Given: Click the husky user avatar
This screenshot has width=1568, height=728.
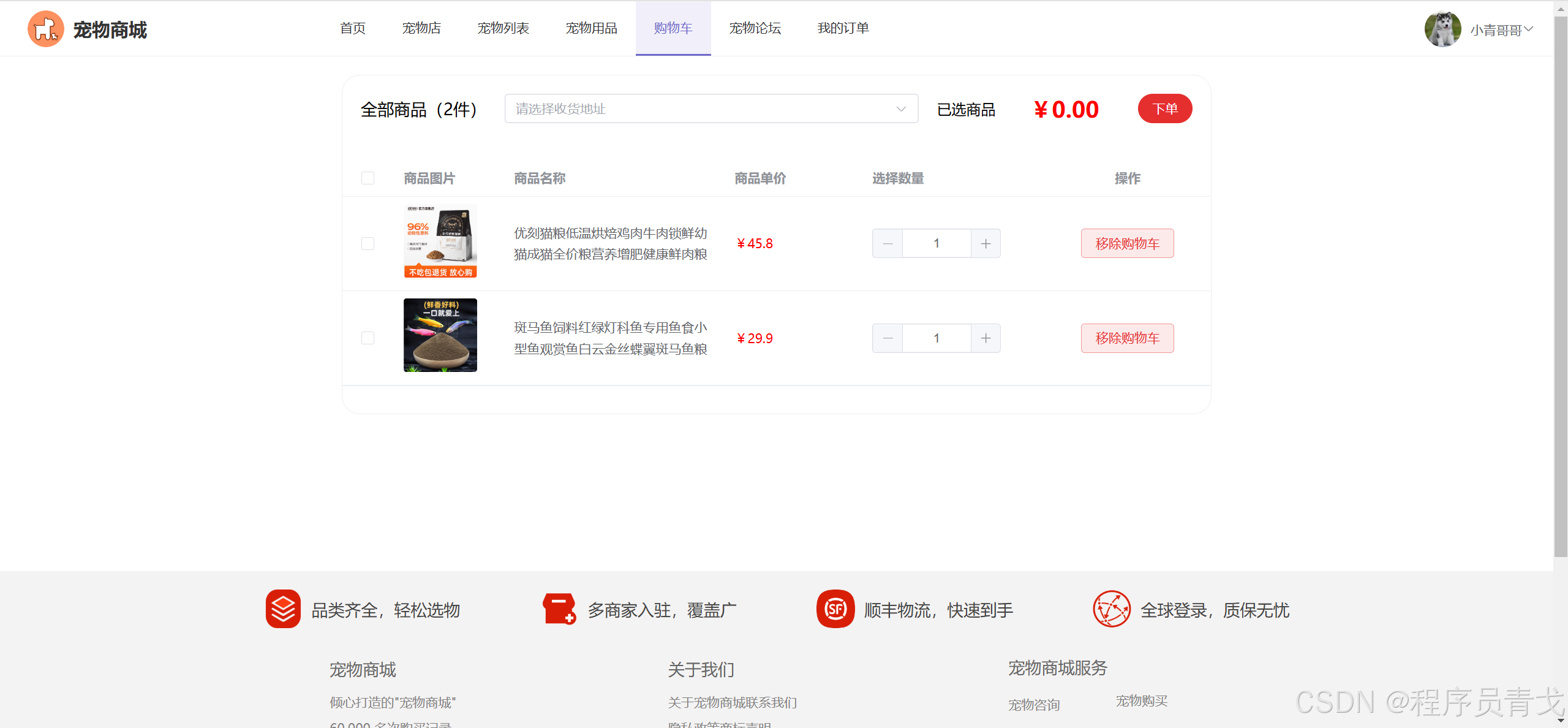Looking at the screenshot, I should [x=1442, y=29].
